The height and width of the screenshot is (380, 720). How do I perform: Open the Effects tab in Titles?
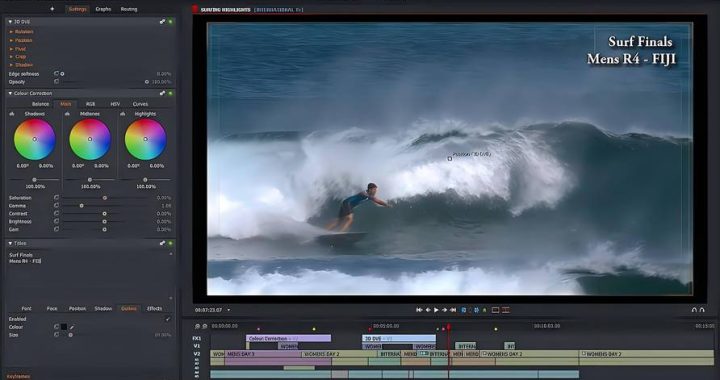(155, 309)
